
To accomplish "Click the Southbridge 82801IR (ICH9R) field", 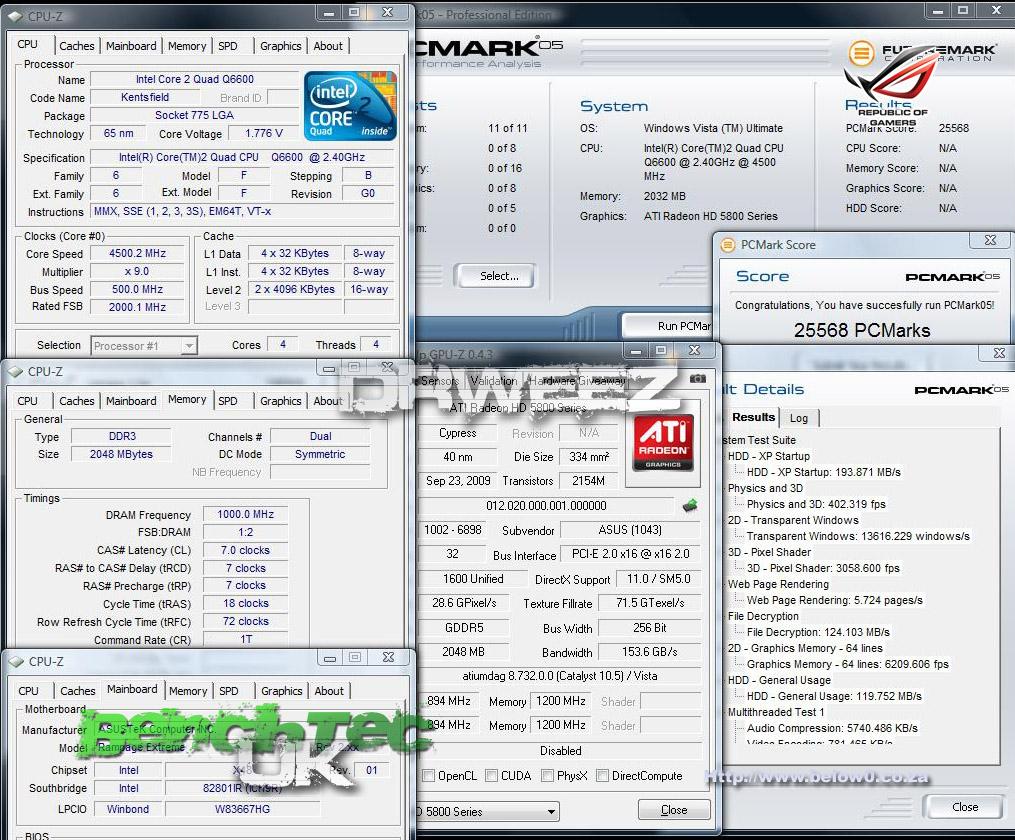I will click(x=242, y=788).
